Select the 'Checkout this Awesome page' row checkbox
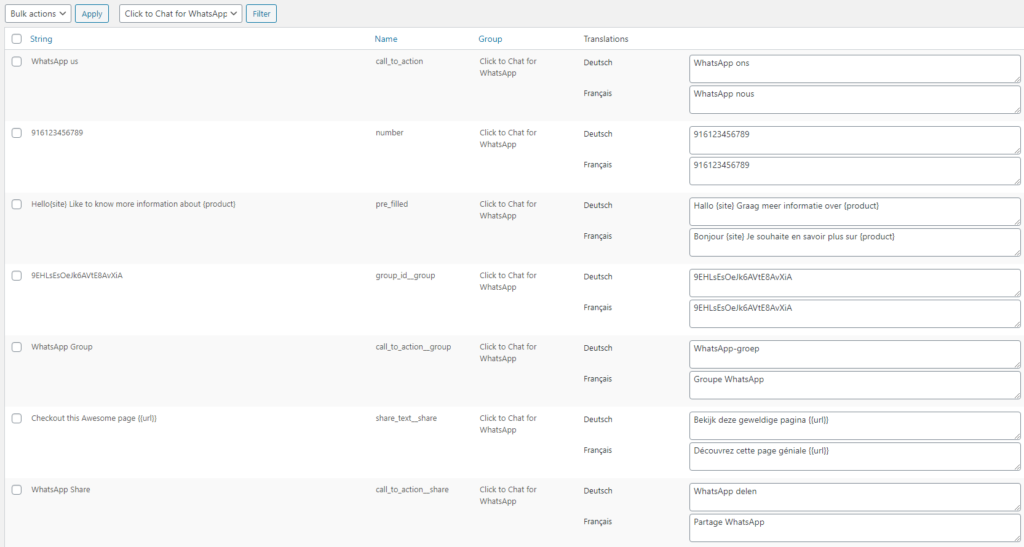Screen dimensions: 1024x547 coord(17,418)
